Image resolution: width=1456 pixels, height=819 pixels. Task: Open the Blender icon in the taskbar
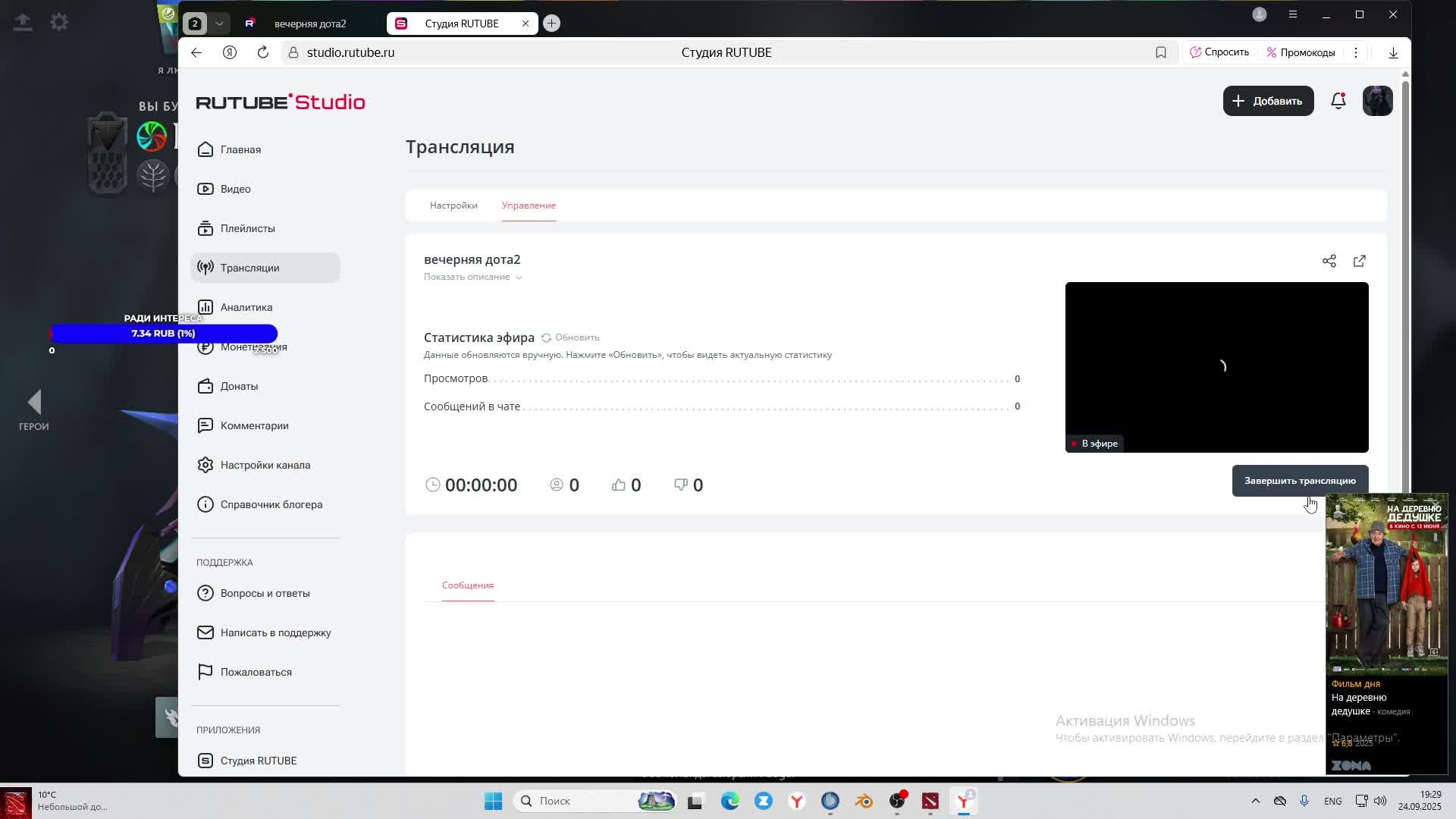[864, 801]
